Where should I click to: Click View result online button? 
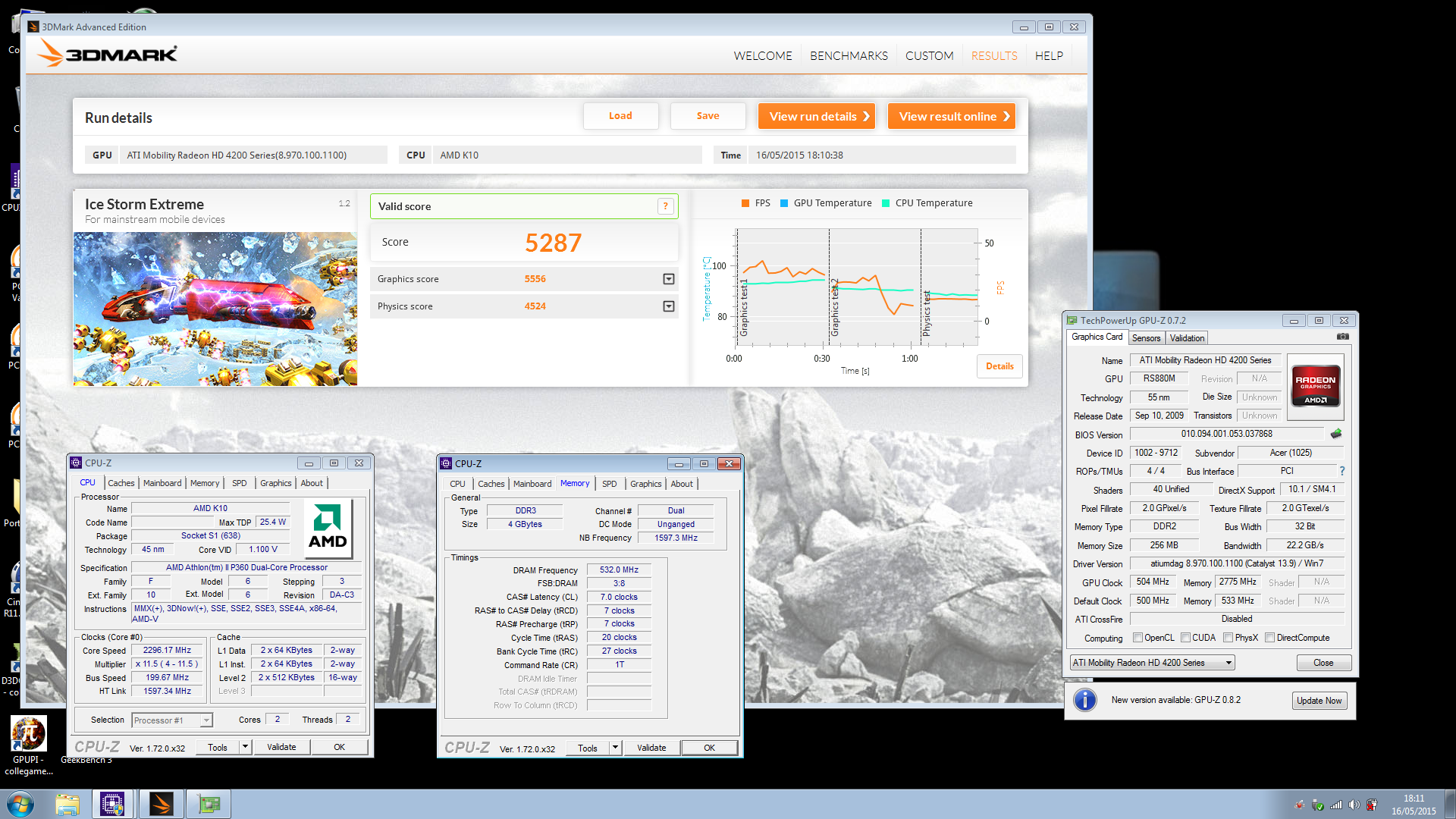coord(951,116)
